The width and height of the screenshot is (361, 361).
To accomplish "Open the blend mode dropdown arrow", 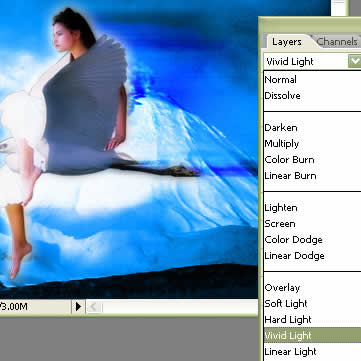I will [354, 61].
